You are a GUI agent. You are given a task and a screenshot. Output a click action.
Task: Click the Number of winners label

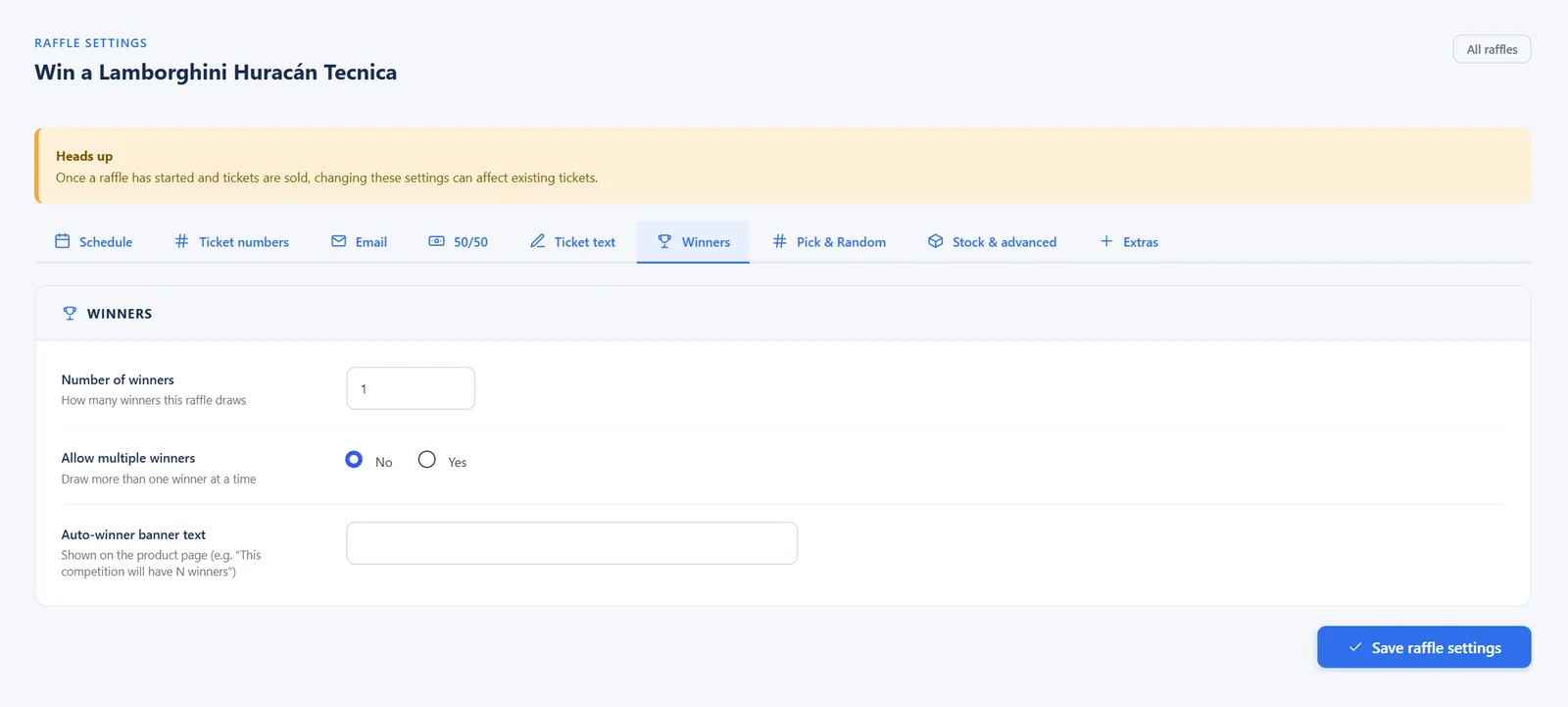point(118,379)
